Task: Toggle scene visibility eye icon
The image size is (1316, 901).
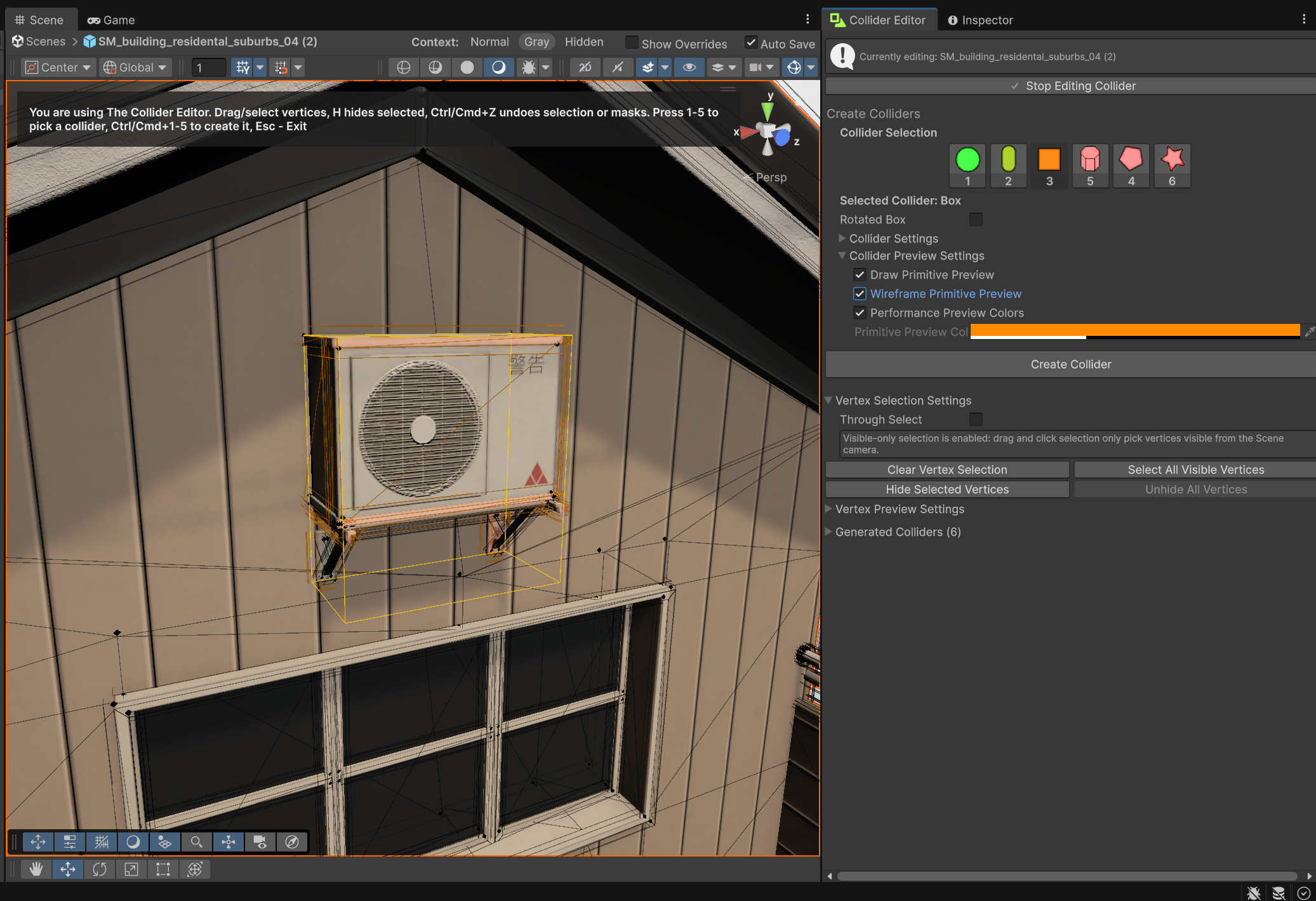Action: [x=689, y=67]
